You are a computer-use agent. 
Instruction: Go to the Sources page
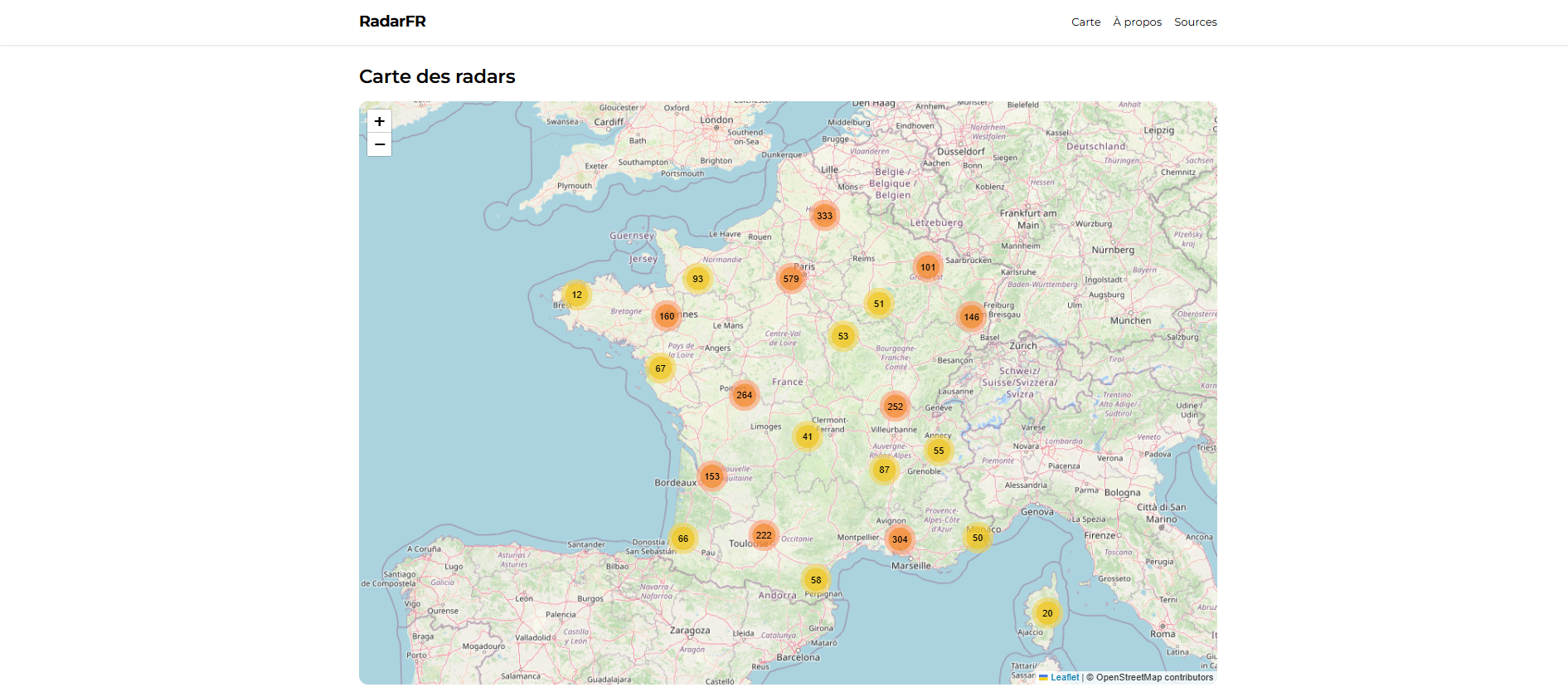coord(1195,22)
